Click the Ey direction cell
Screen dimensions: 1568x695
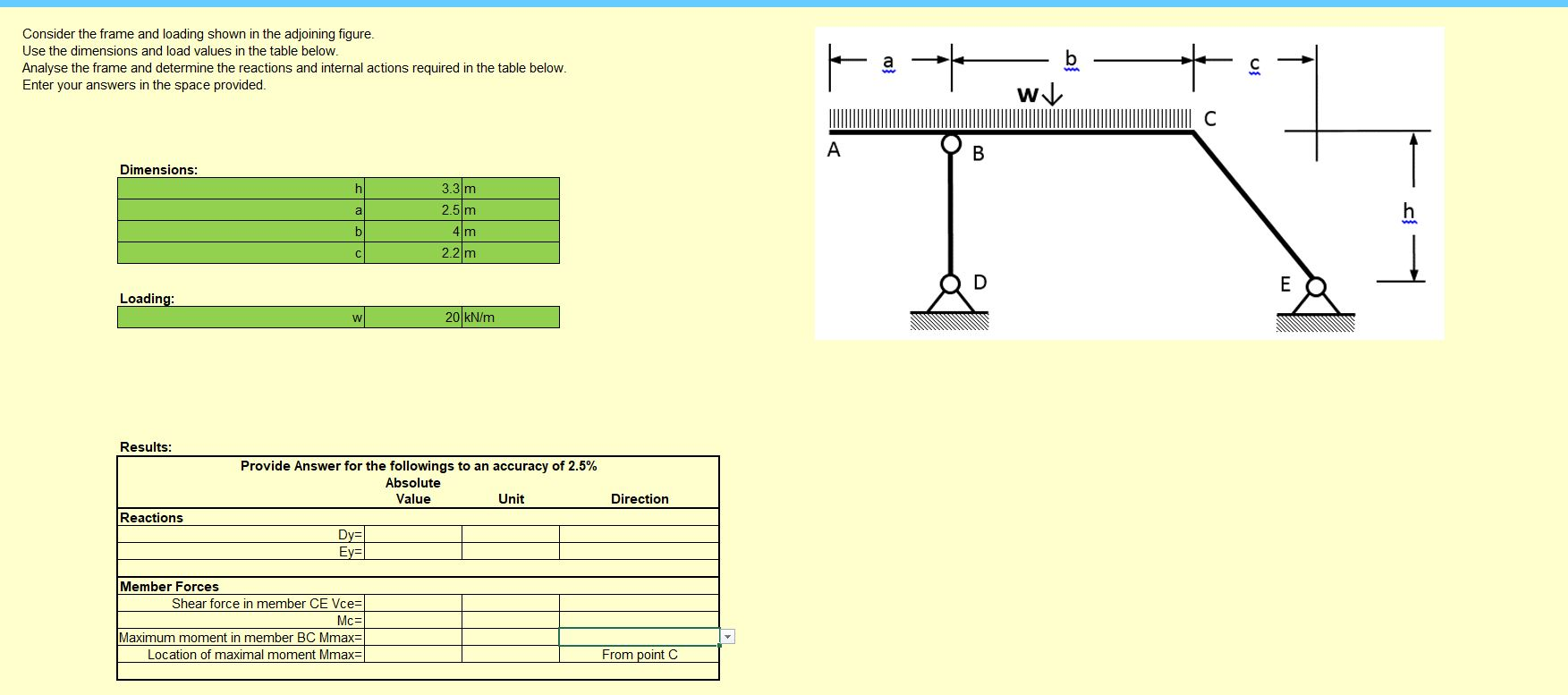(x=640, y=551)
